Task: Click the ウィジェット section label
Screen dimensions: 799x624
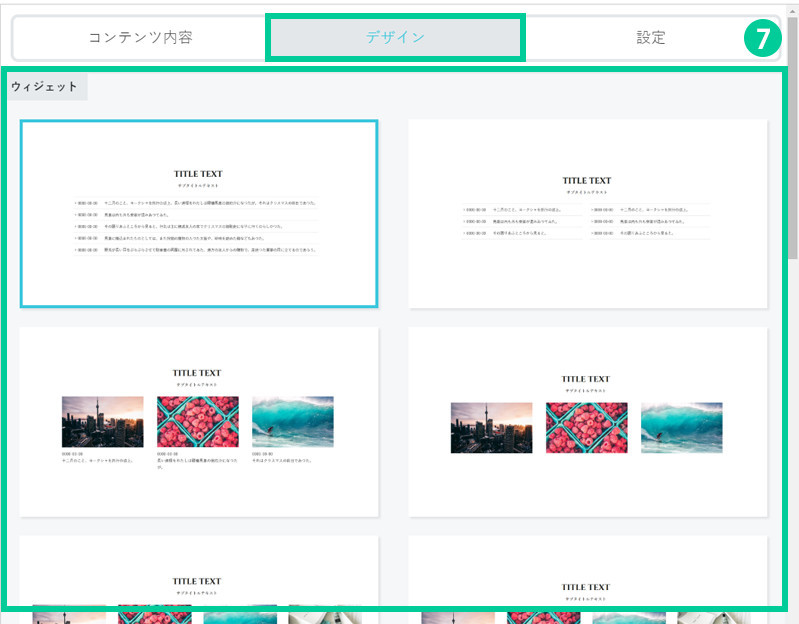Action: tap(45, 87)
